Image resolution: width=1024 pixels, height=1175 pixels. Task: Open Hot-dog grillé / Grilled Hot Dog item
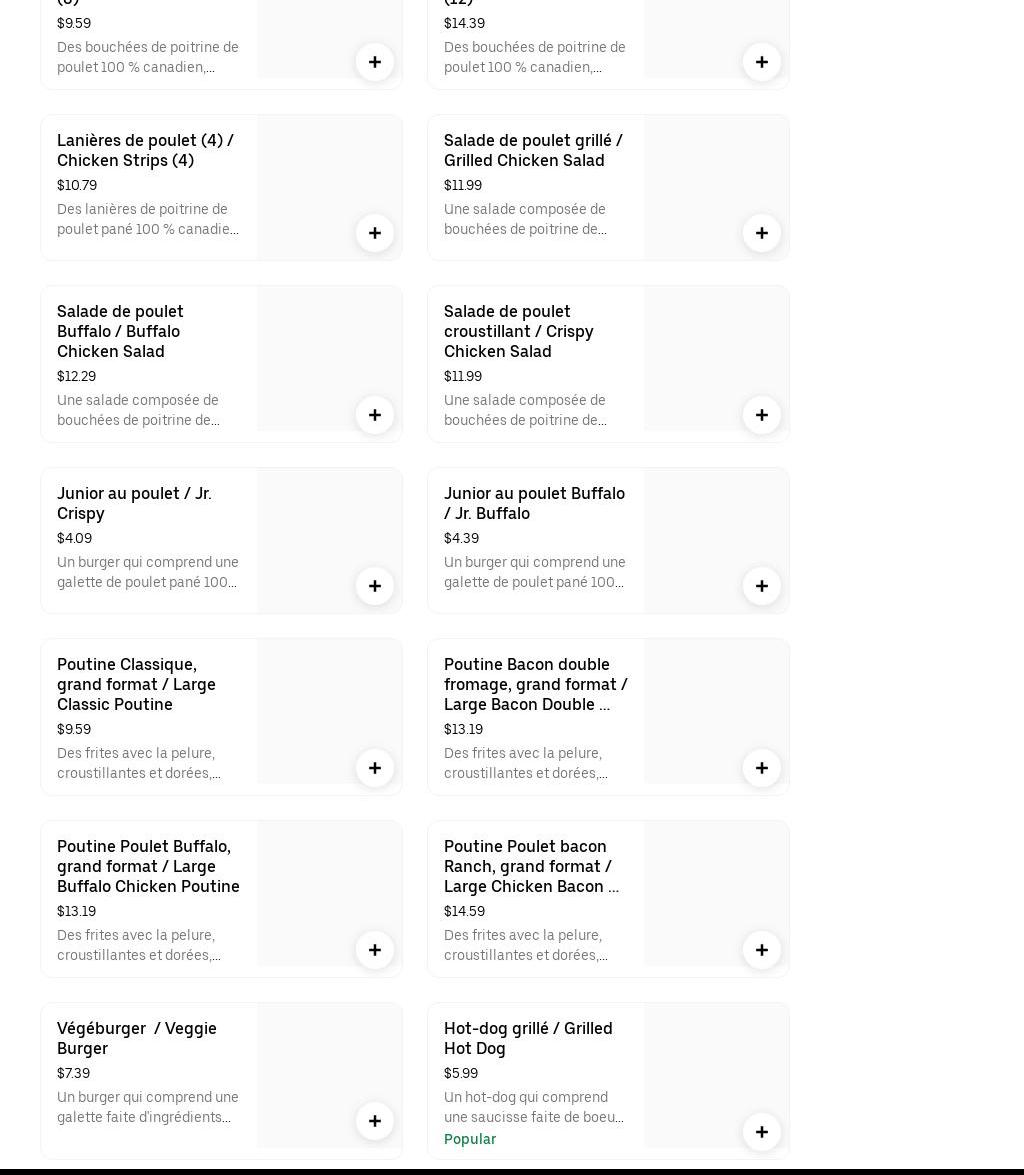click(x=528, y=1038)
